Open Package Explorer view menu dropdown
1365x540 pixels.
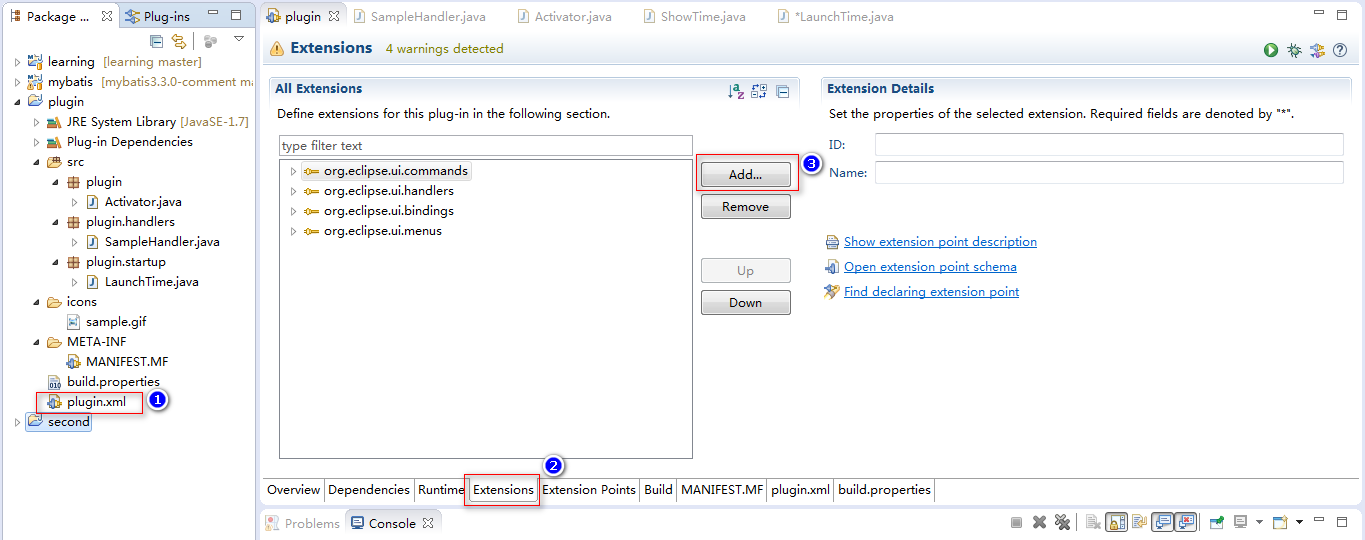click(239, 39)
